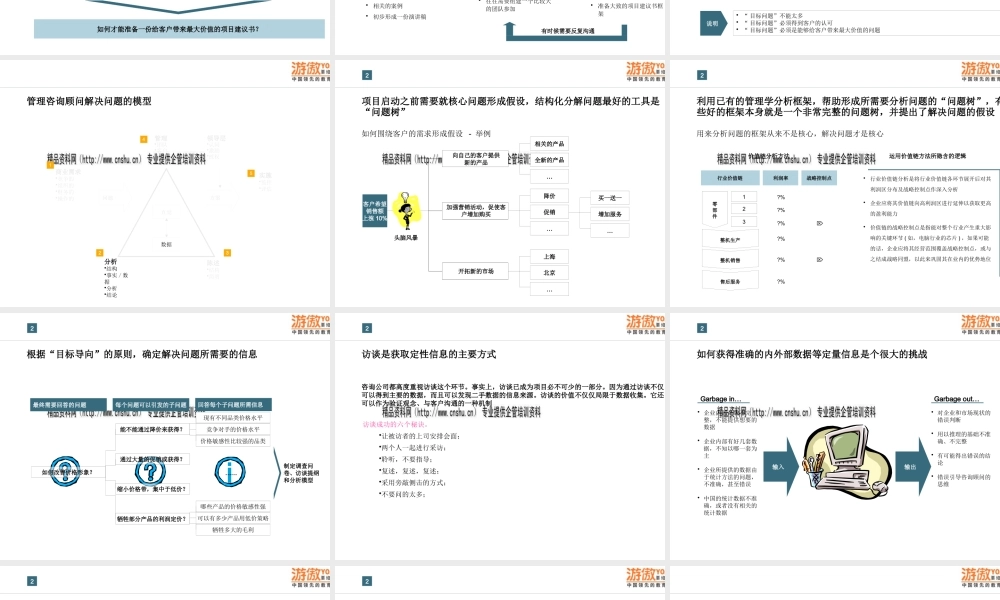Screen dimensions: 1000x600
Task: Click the question mark icon in the sub-question column
Action: point(151,472)
